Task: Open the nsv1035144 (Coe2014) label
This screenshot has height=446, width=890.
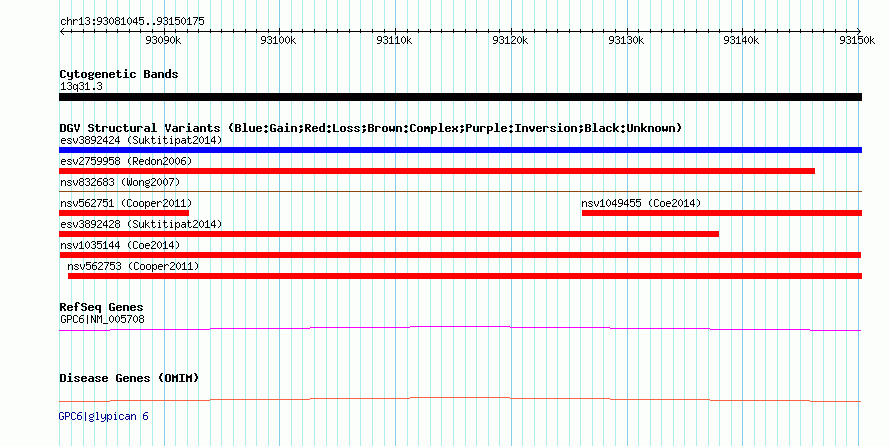Action: pyautogui.click(x=120, y=245)
